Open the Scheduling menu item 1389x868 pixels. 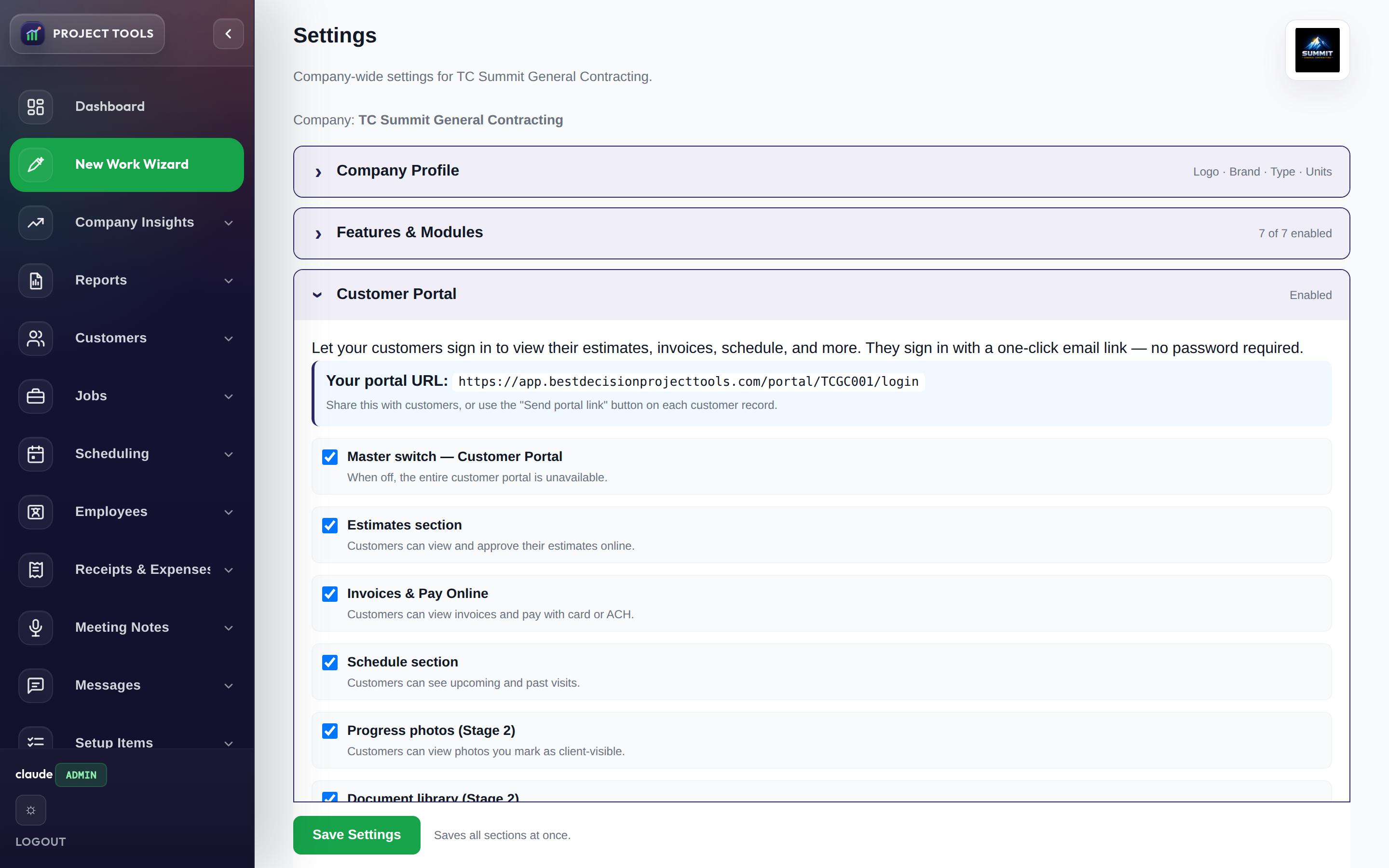click(x=127, y=454)
